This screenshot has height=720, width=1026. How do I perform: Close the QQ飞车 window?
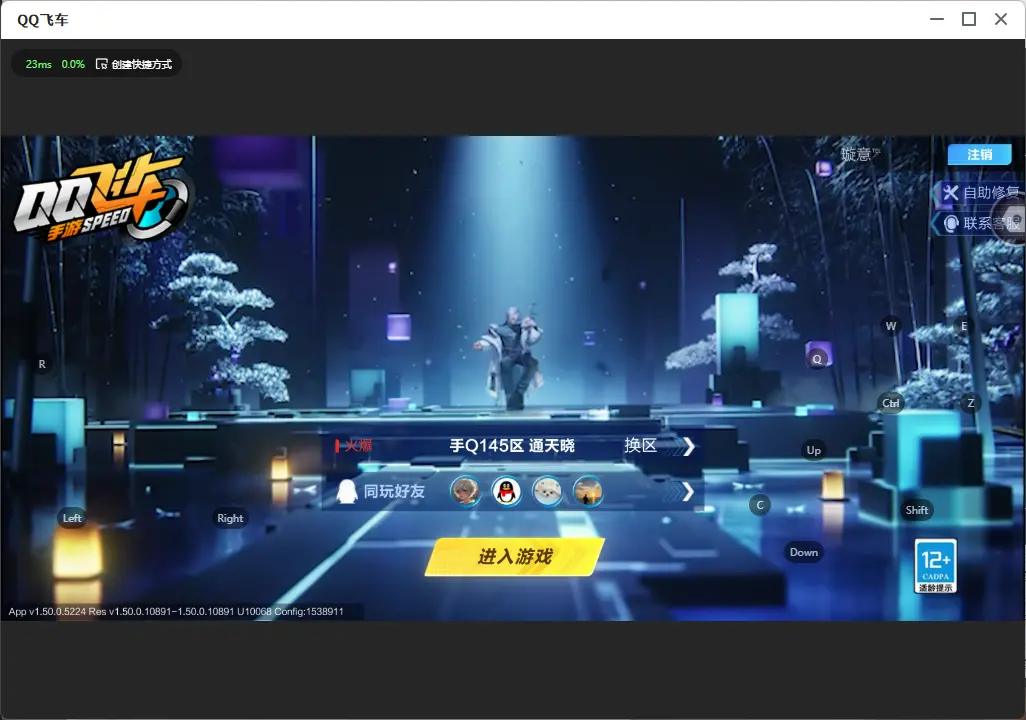[x=1001, y=20]
